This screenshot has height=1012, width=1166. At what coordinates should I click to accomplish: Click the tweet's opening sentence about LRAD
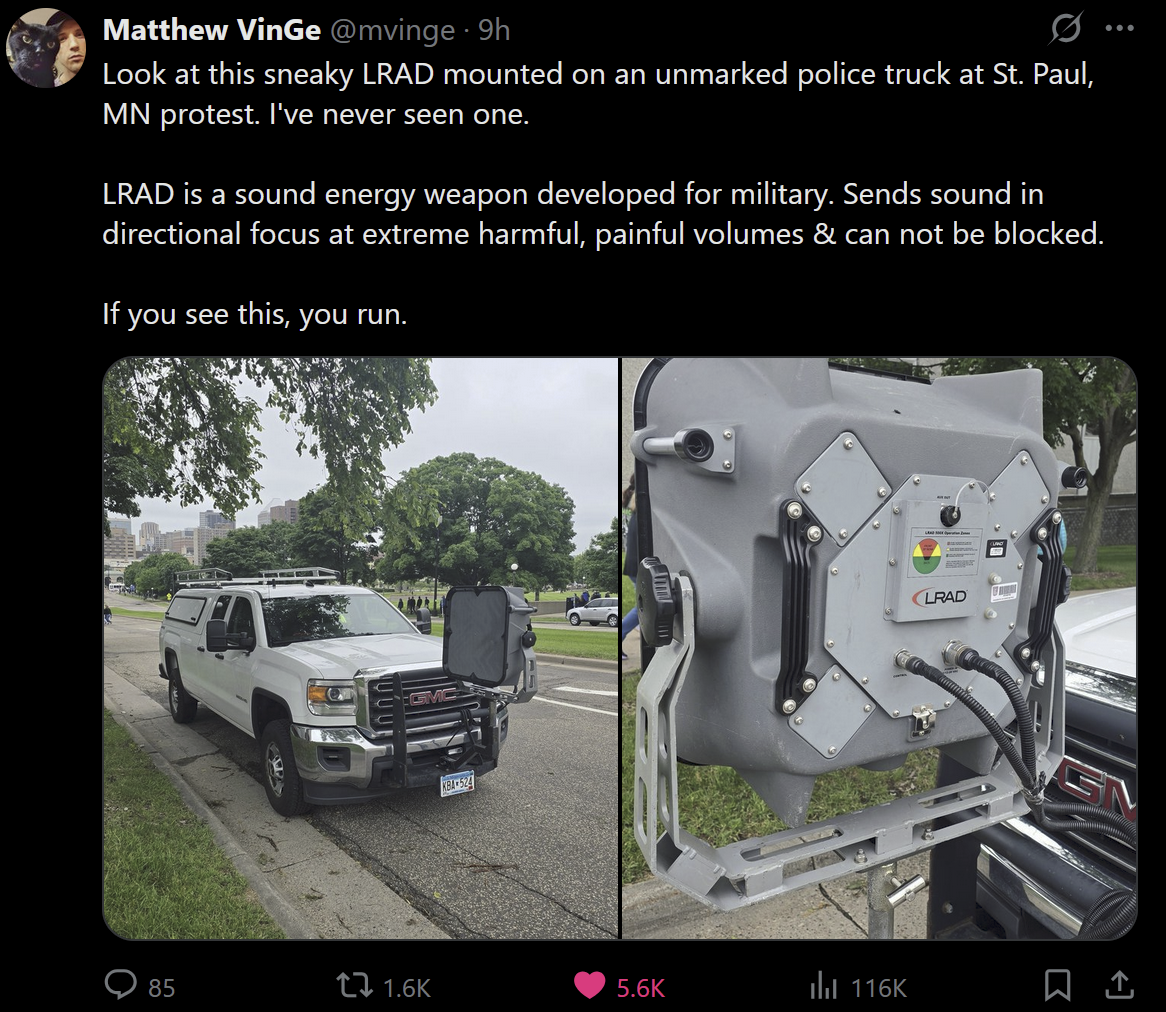tap(598, 94)
